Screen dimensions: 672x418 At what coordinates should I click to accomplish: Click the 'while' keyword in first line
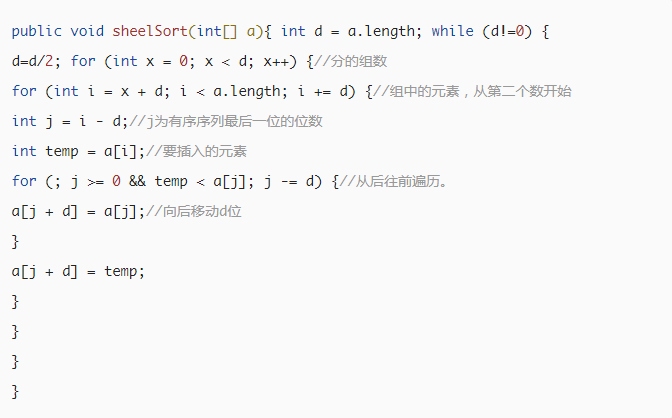pos(452,31)
